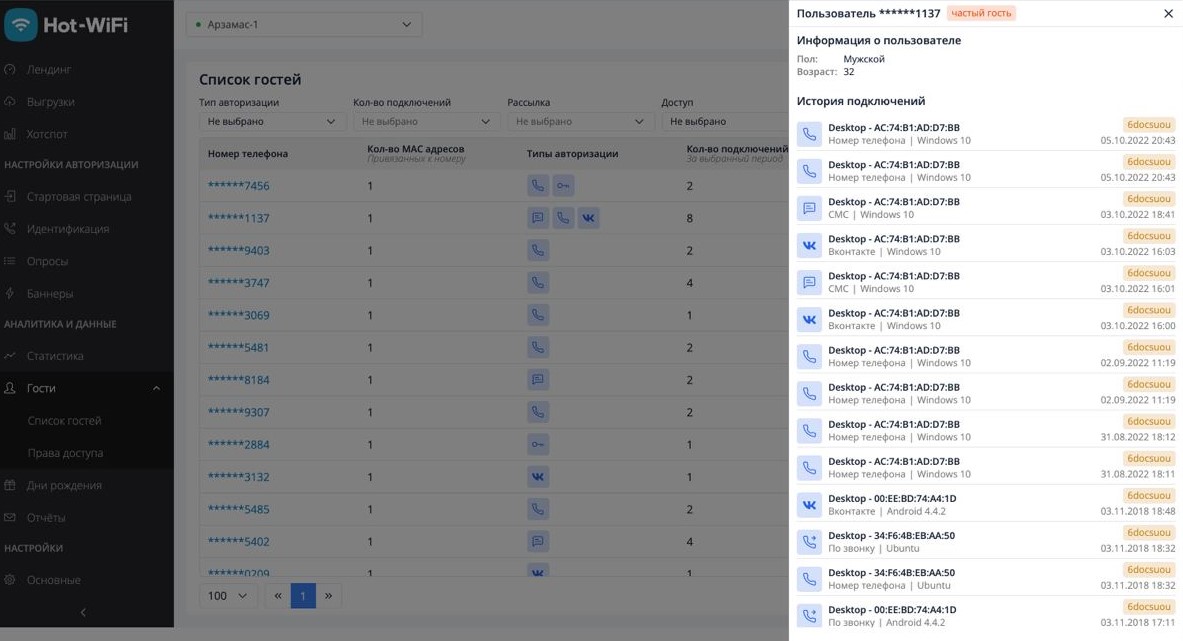Click call icon of 03.11.2018 17:11 connection
Viewport: 1183px width, 641px height.
810,616
